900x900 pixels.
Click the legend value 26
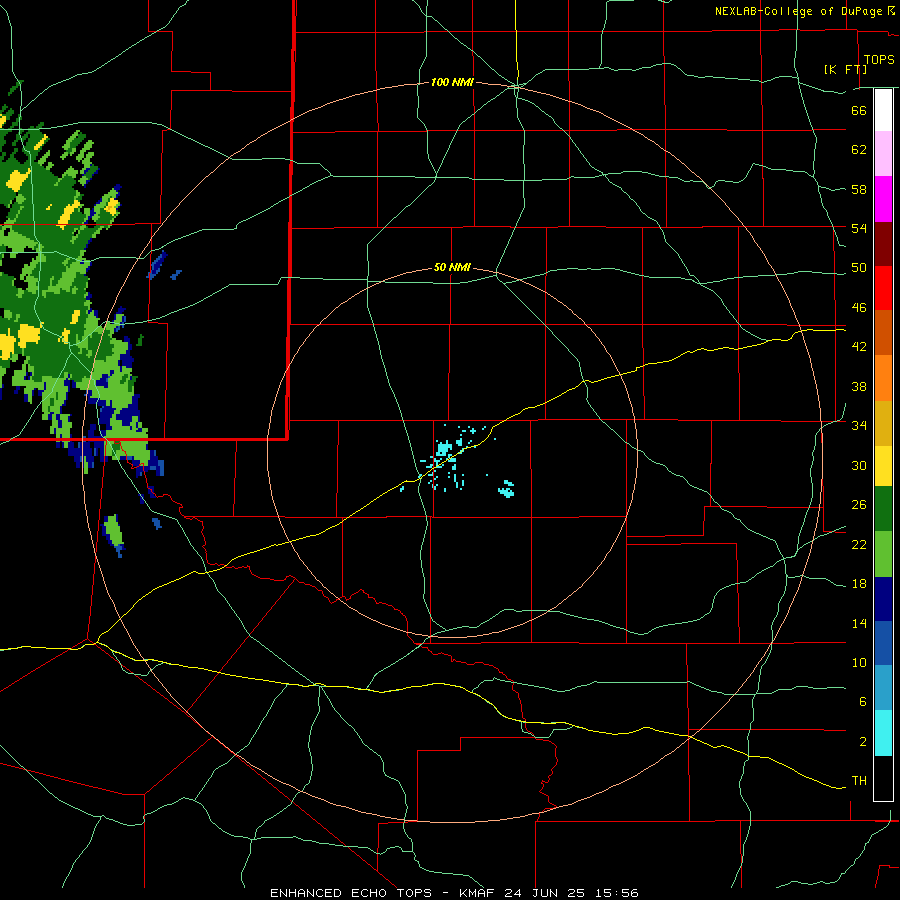click(x=859, y=505)
